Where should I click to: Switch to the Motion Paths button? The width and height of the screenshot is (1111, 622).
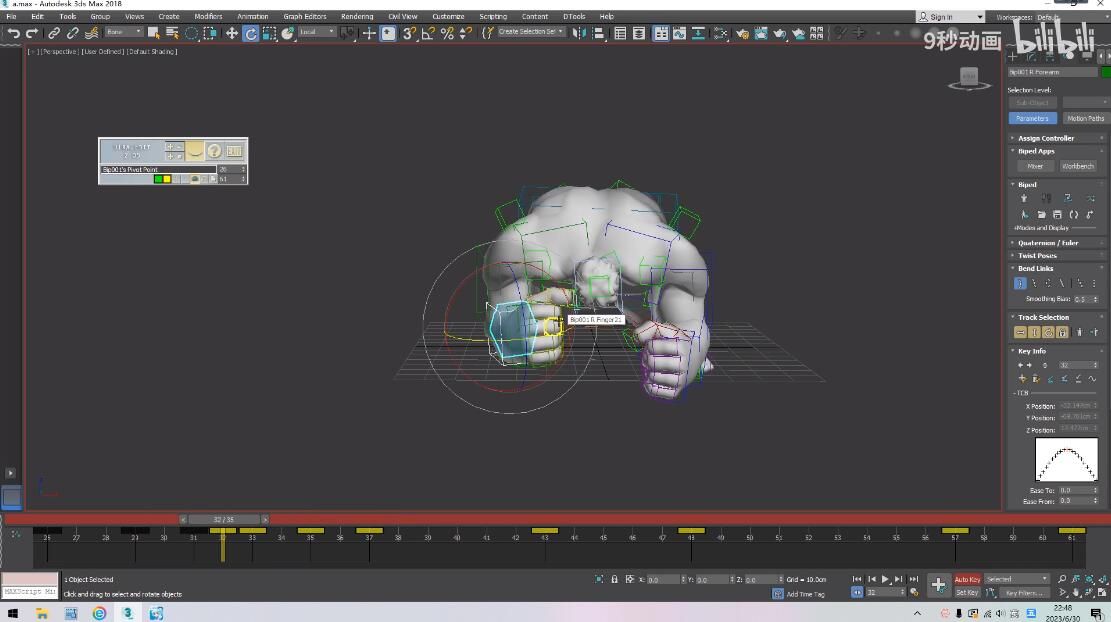pos(1085,118)
